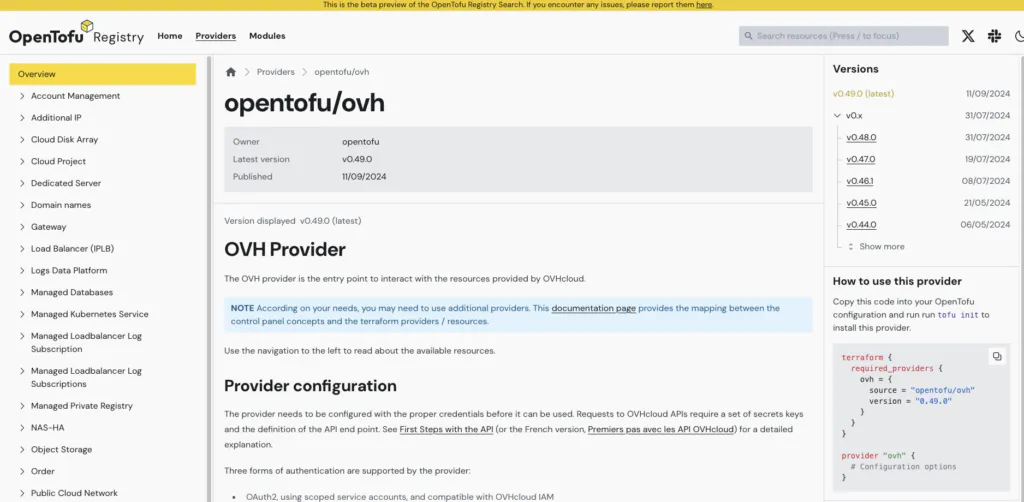The height and width of the screenshot is (502, 1024).
Task: Open the X (Twitter) social icon
Action: point(968,37)
